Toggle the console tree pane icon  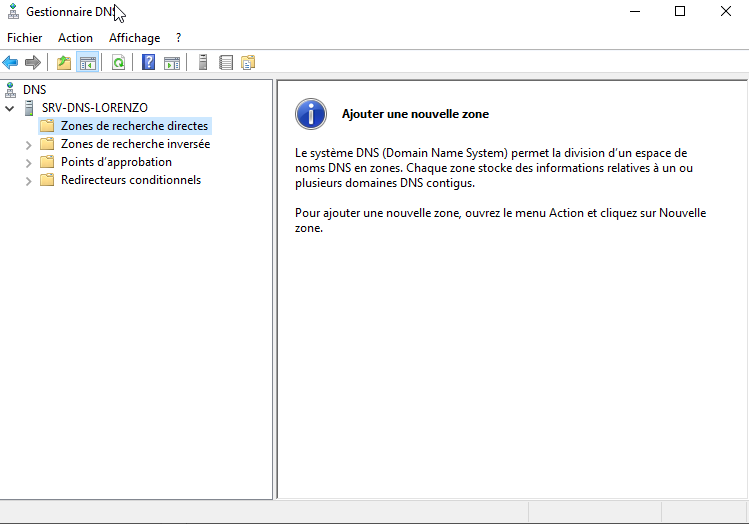pos(88,62)
